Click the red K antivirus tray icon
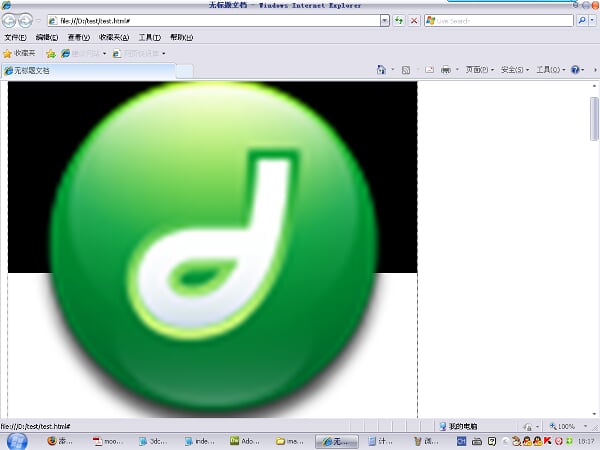The image size is (600, 450). click(548, 441)
